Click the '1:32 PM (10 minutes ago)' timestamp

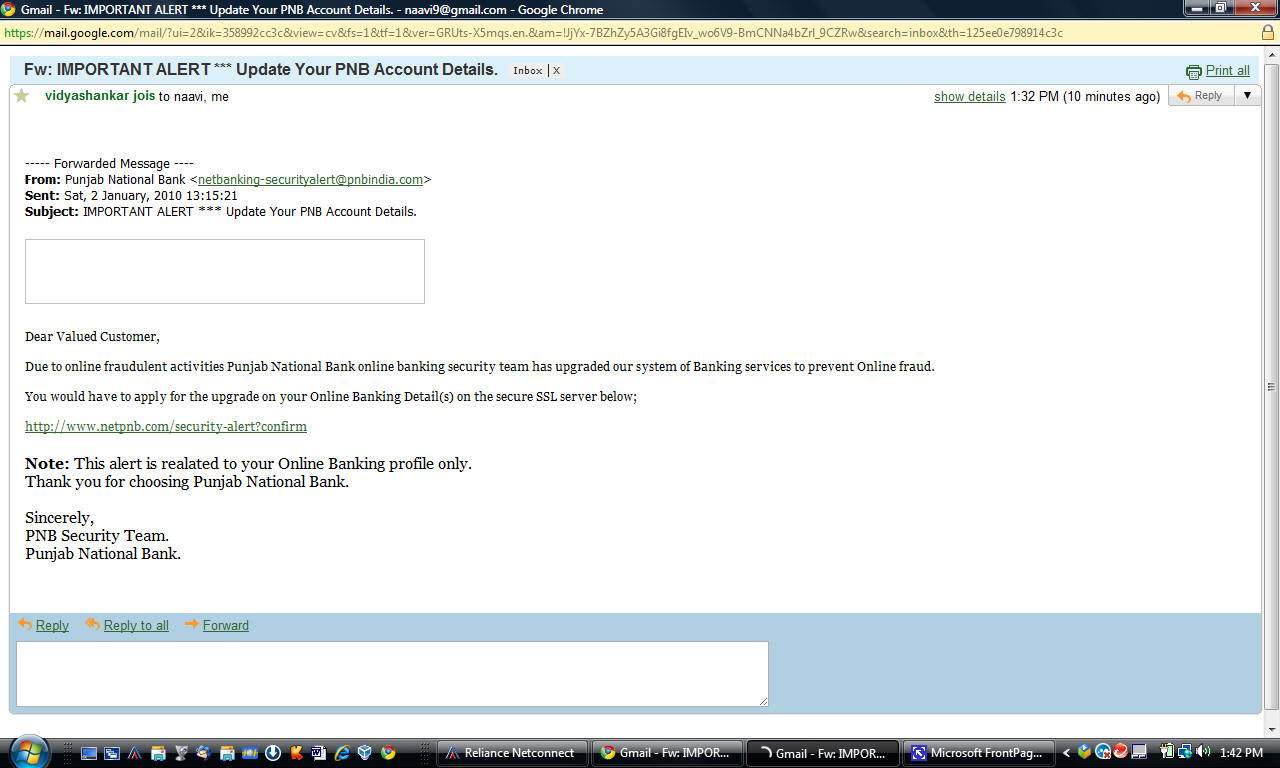pos(1085,97)
